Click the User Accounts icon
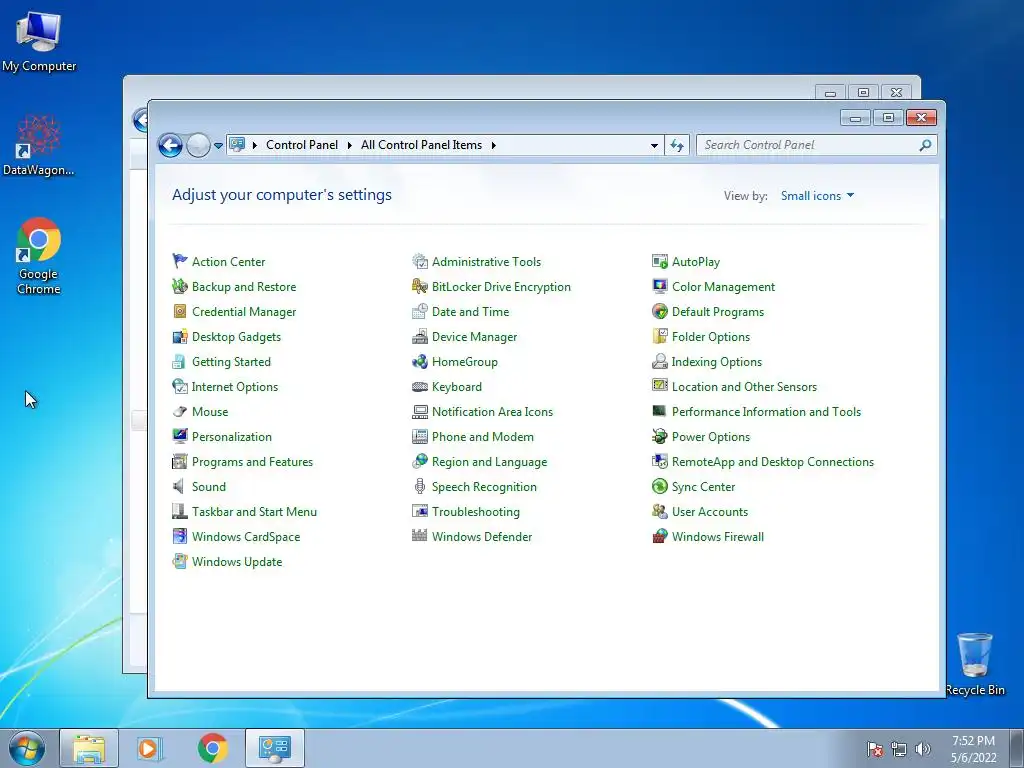1024x768 pixels. coord(660,511)
